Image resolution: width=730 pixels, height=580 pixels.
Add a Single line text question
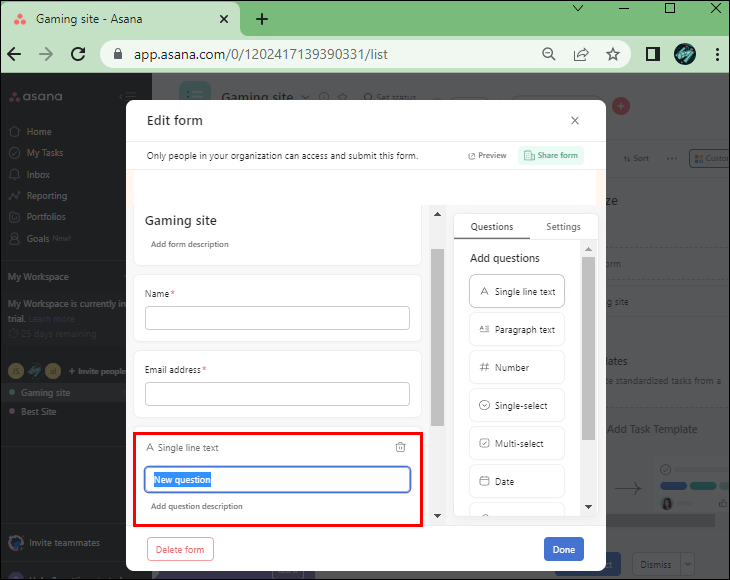516,291
